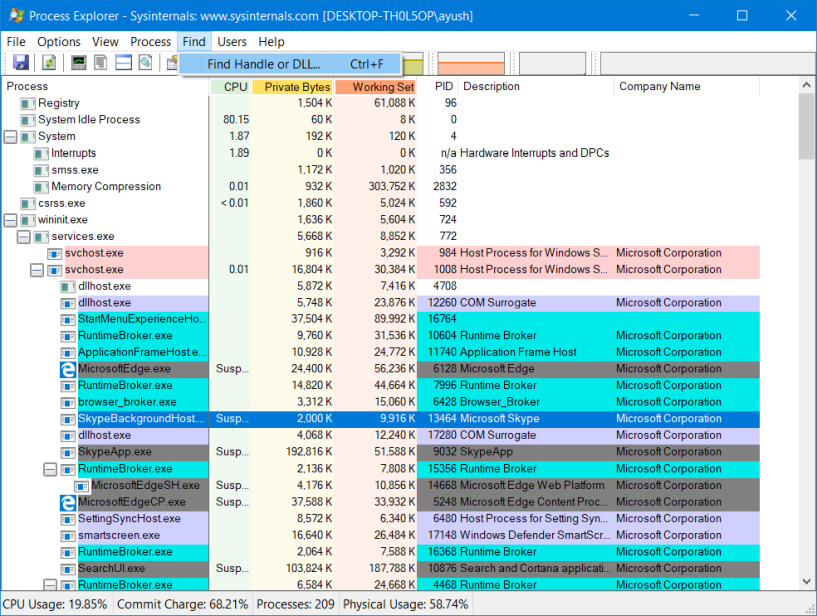Toggle the Show Lower Pane toolbar icon
The height and width of the screenshot is (616, 817).
[x=123, y=63]
